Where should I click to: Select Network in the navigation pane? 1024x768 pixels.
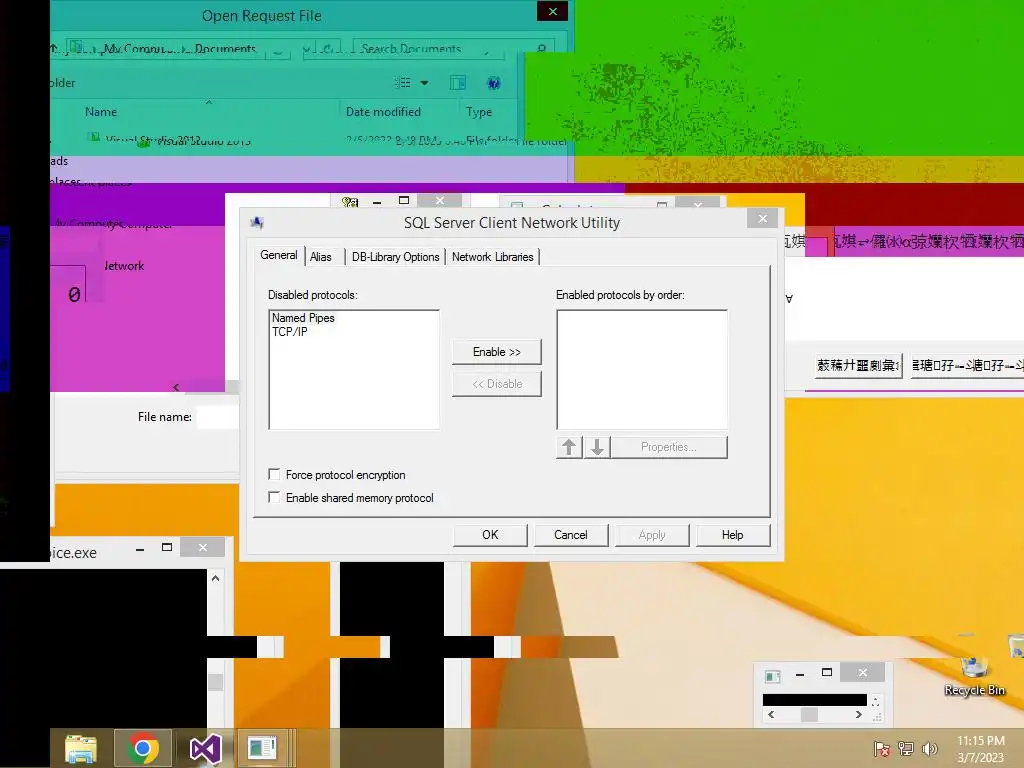pyautogui.click(x=124, y=266)
